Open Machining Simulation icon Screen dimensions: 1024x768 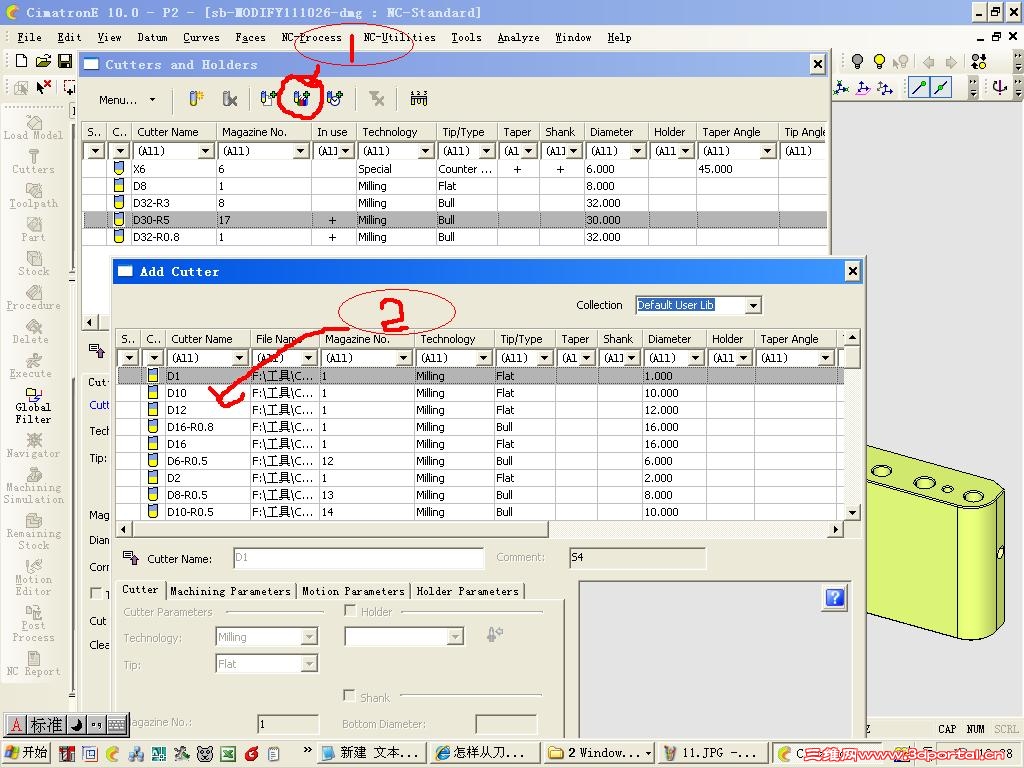33,486
